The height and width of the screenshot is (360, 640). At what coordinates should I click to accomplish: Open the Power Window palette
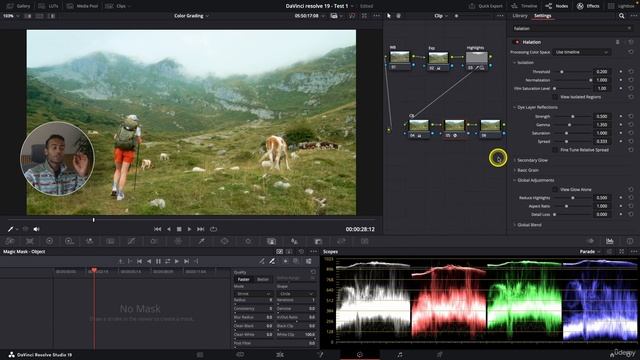[x=224, y=242]
